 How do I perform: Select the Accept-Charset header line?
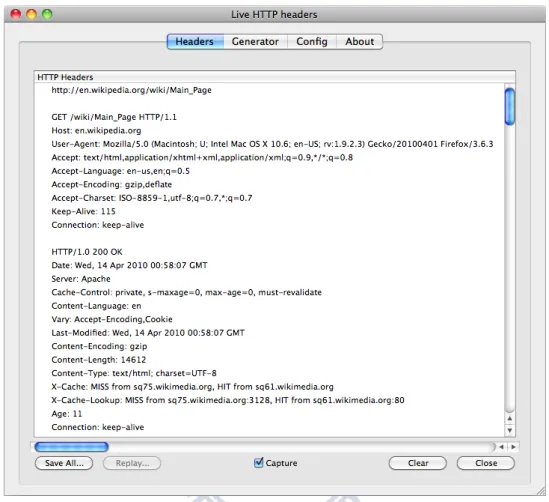point(152,198)
